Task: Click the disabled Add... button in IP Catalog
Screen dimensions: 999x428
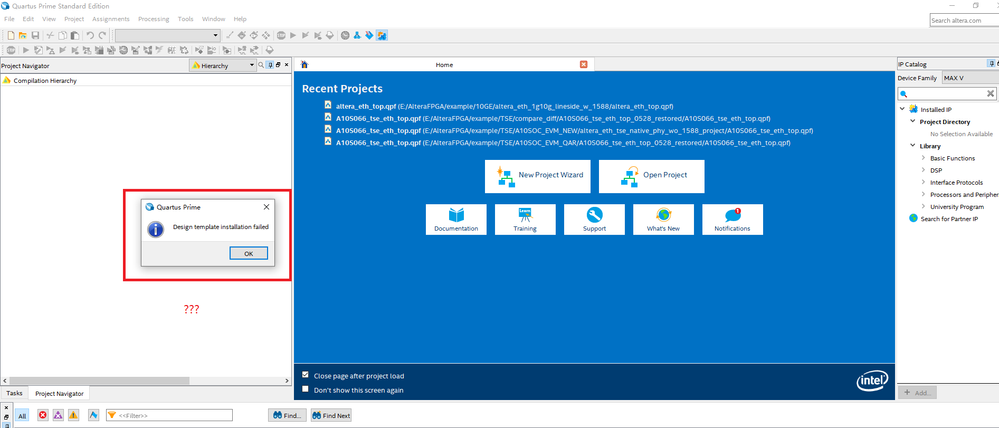Action: [x=917, y=392]
